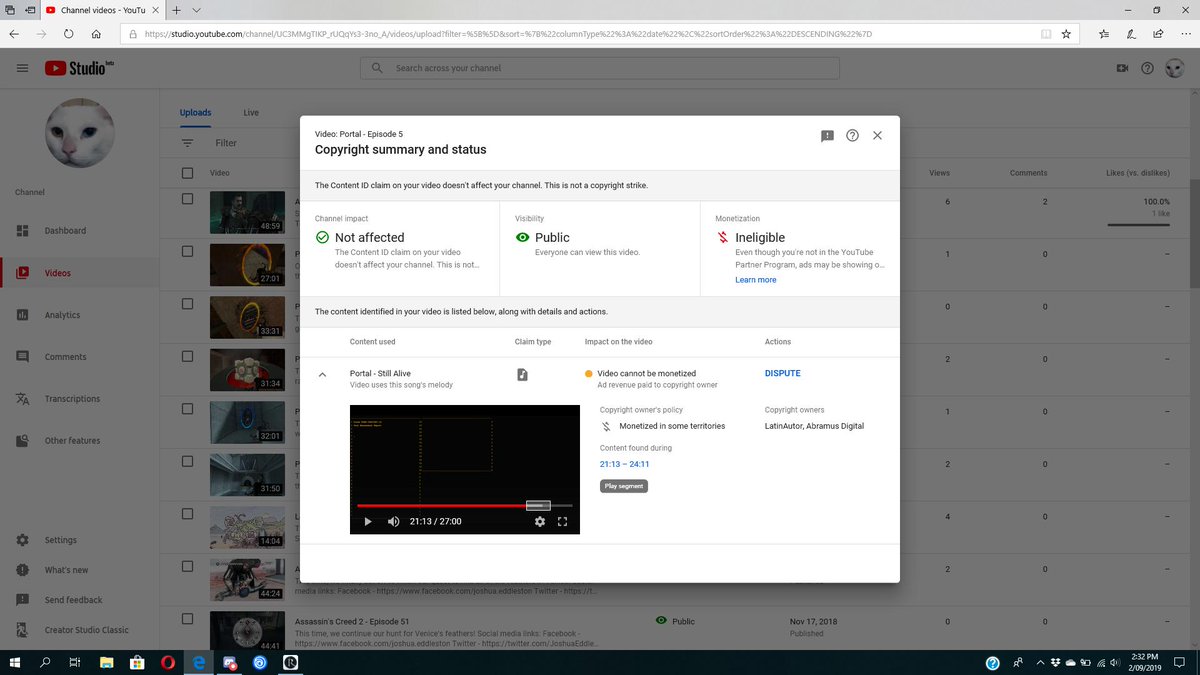Open video player settings gear
This screenshot has width=1200, height=675.
pos(540,521)
